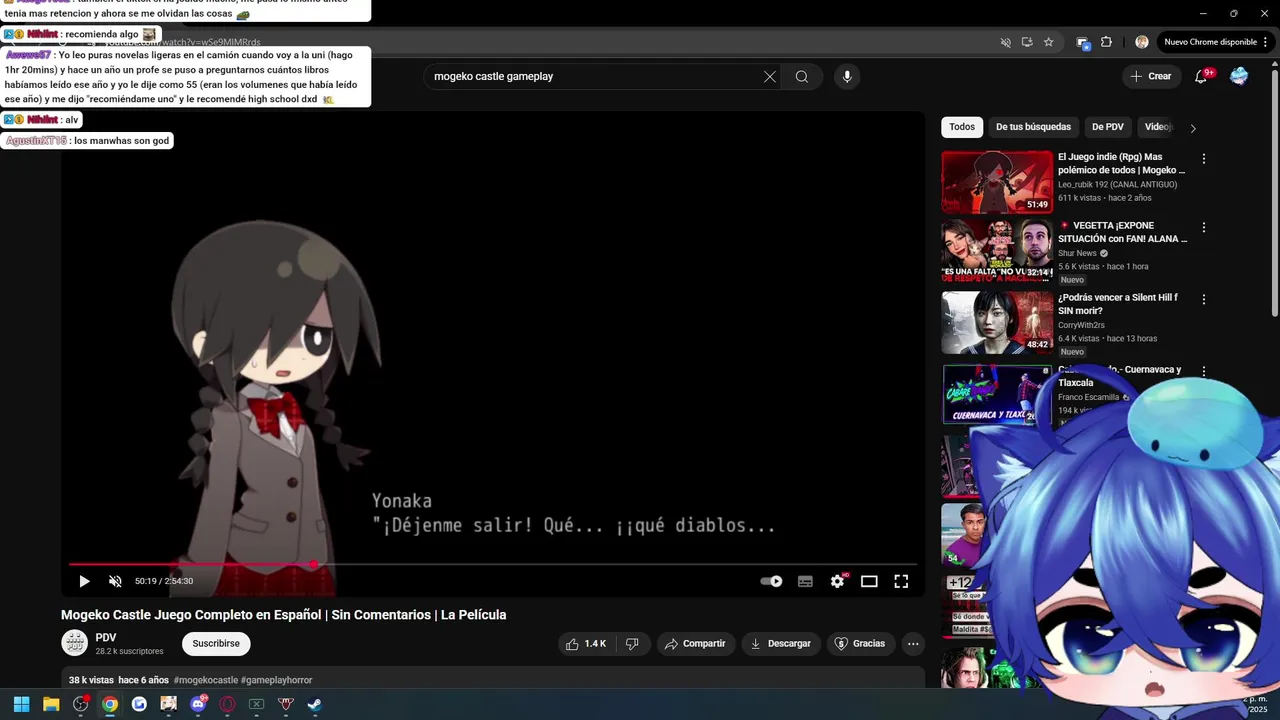Open the VEGETTA ¡EXPONE SITUACIÓN video thumbnail

[x=997, y=250]
